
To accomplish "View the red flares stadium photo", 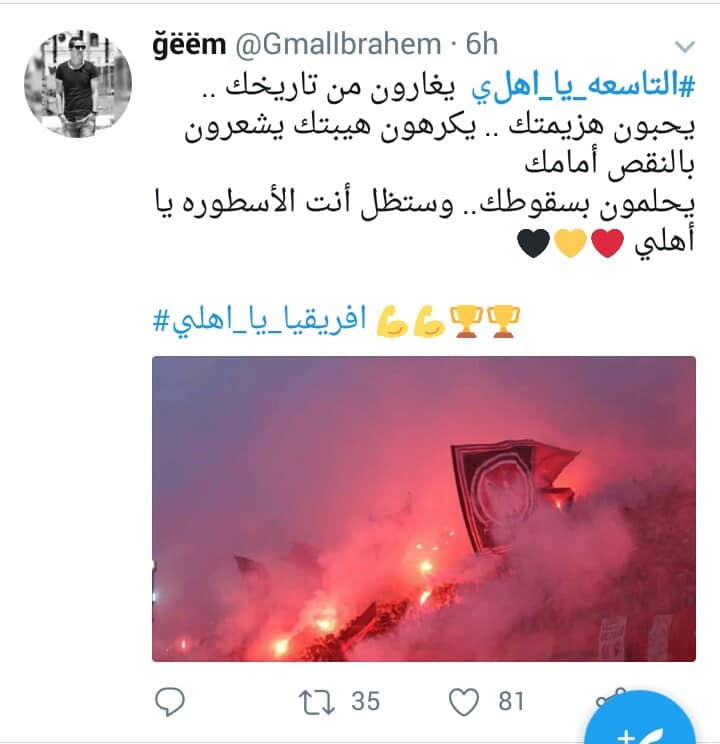I will [424, 509].
